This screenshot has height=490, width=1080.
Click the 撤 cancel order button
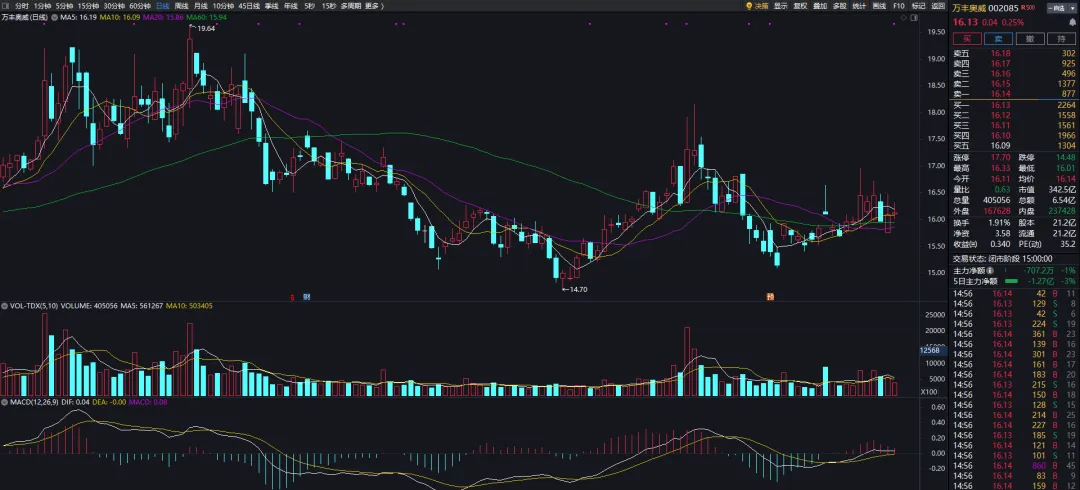coord(1030,39)
